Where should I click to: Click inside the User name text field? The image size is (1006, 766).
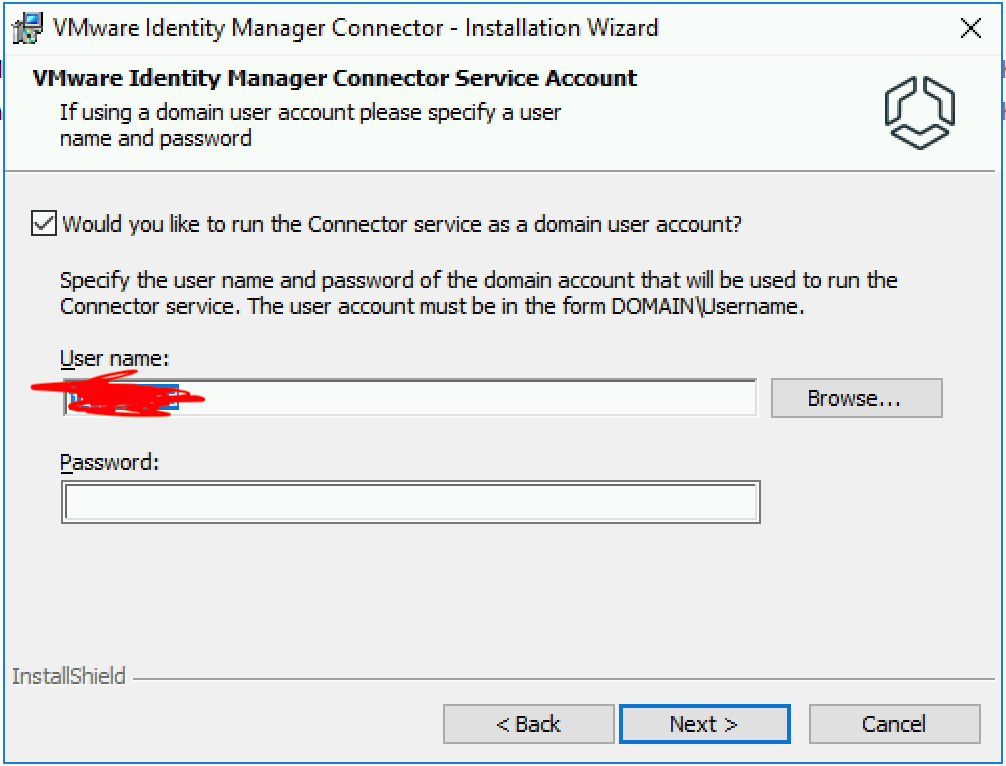tap(410, 398)
